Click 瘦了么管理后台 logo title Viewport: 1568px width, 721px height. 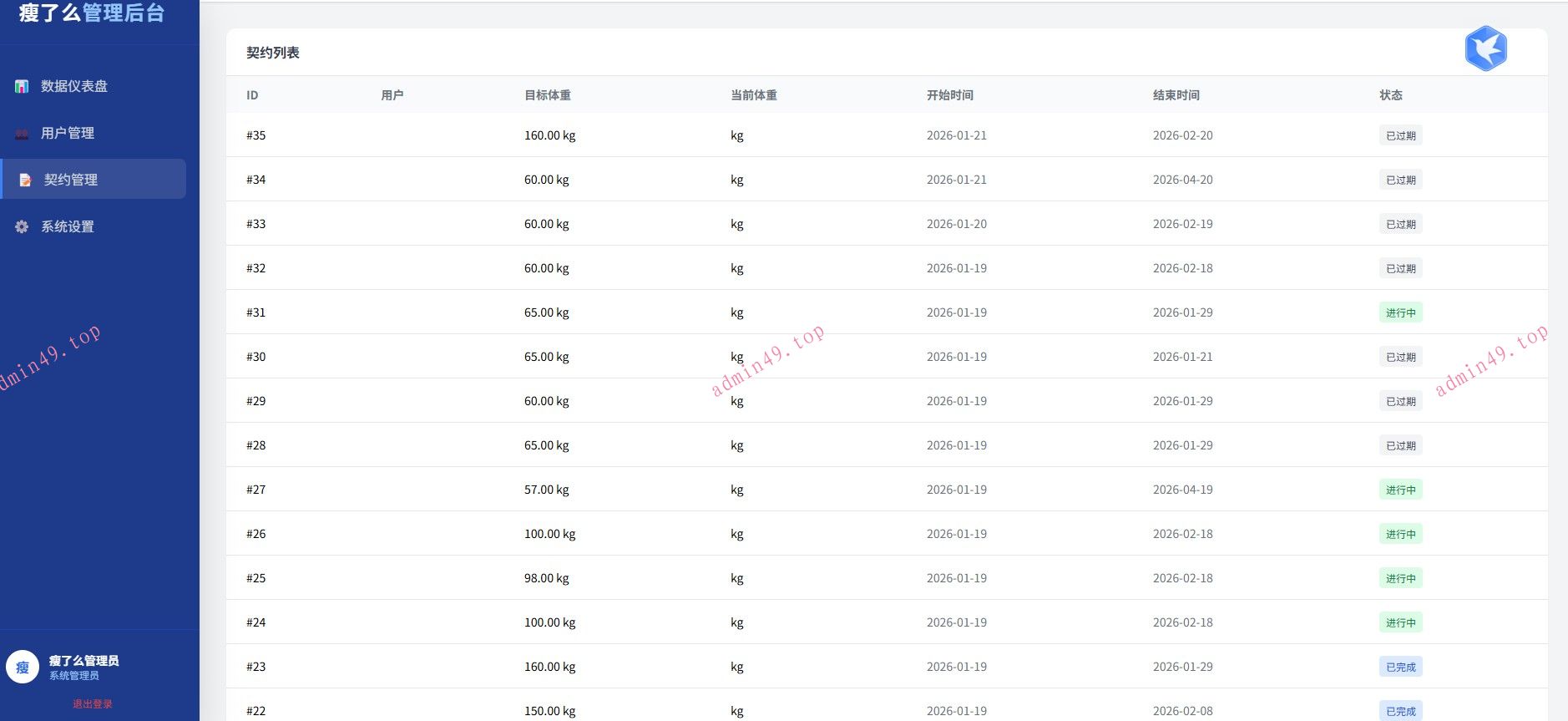(x=92, y=13)
